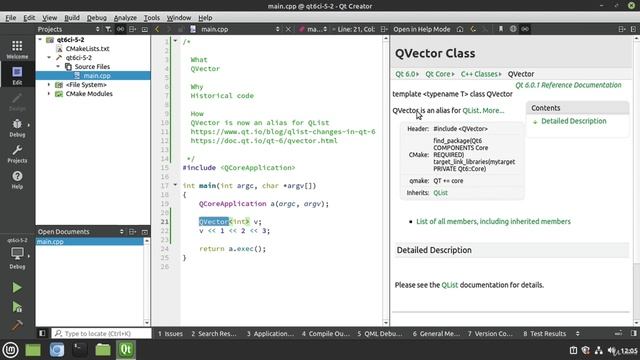Split the help side panel
This screenshot has width=640, height=360.
622,29
